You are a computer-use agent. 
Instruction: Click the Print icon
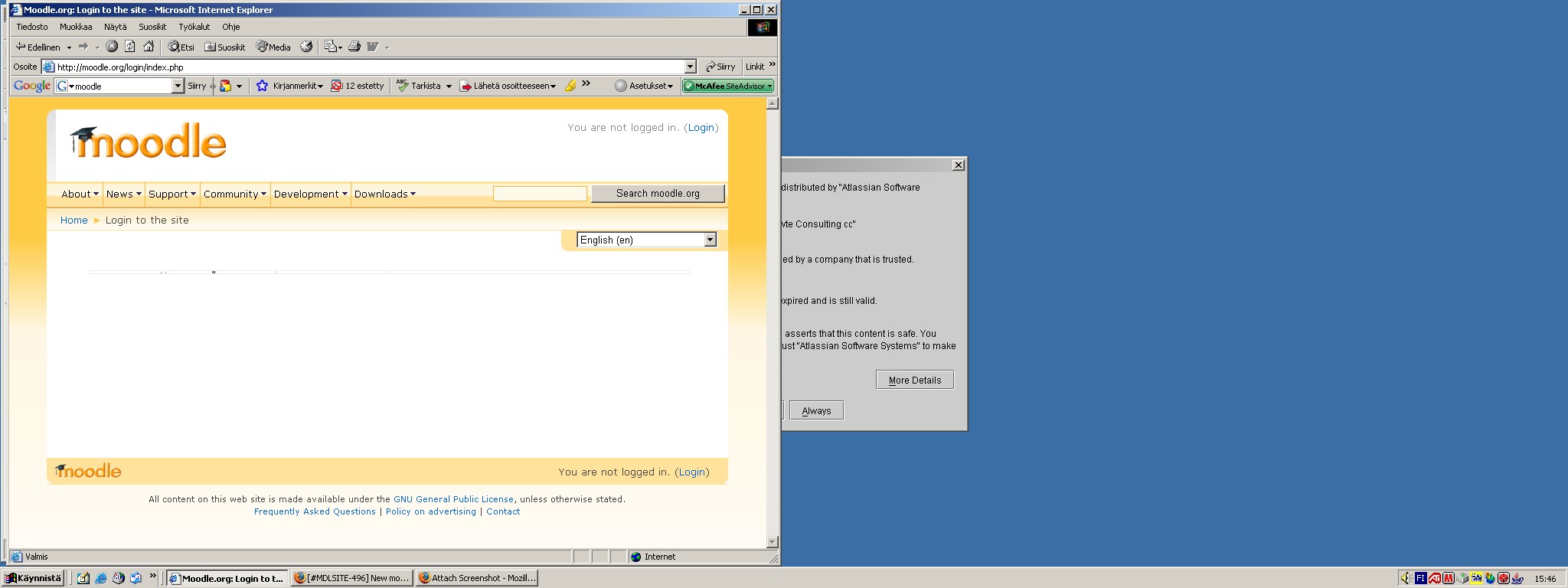[354, 47]
